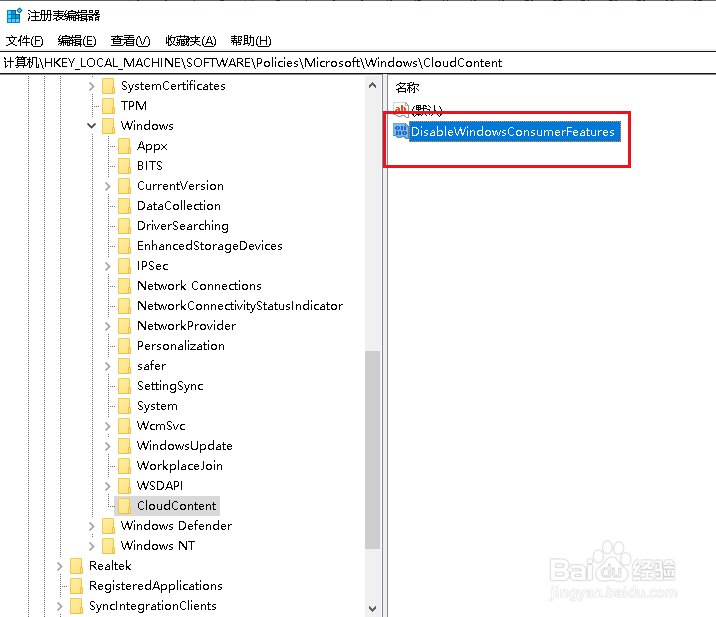
Task: Click the EnhancedStorageDevices folder icon
Action: (x=124, y=246)
